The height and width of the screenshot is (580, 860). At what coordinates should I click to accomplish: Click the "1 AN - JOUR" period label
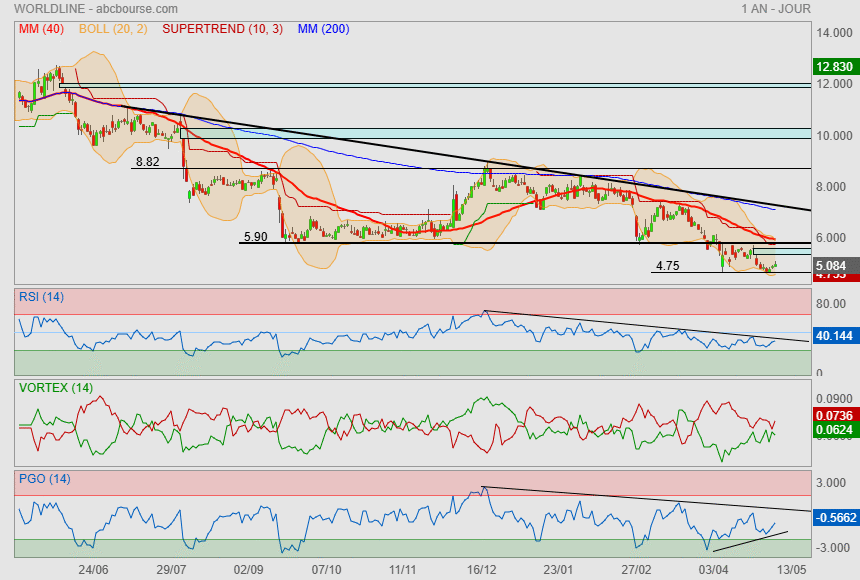click(776, 9)
